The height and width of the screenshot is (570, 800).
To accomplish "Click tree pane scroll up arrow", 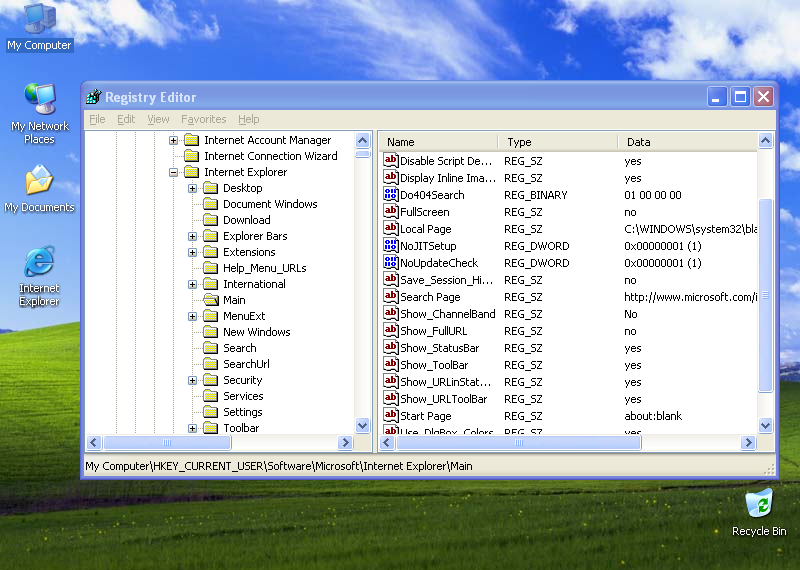I will point(363,140).
